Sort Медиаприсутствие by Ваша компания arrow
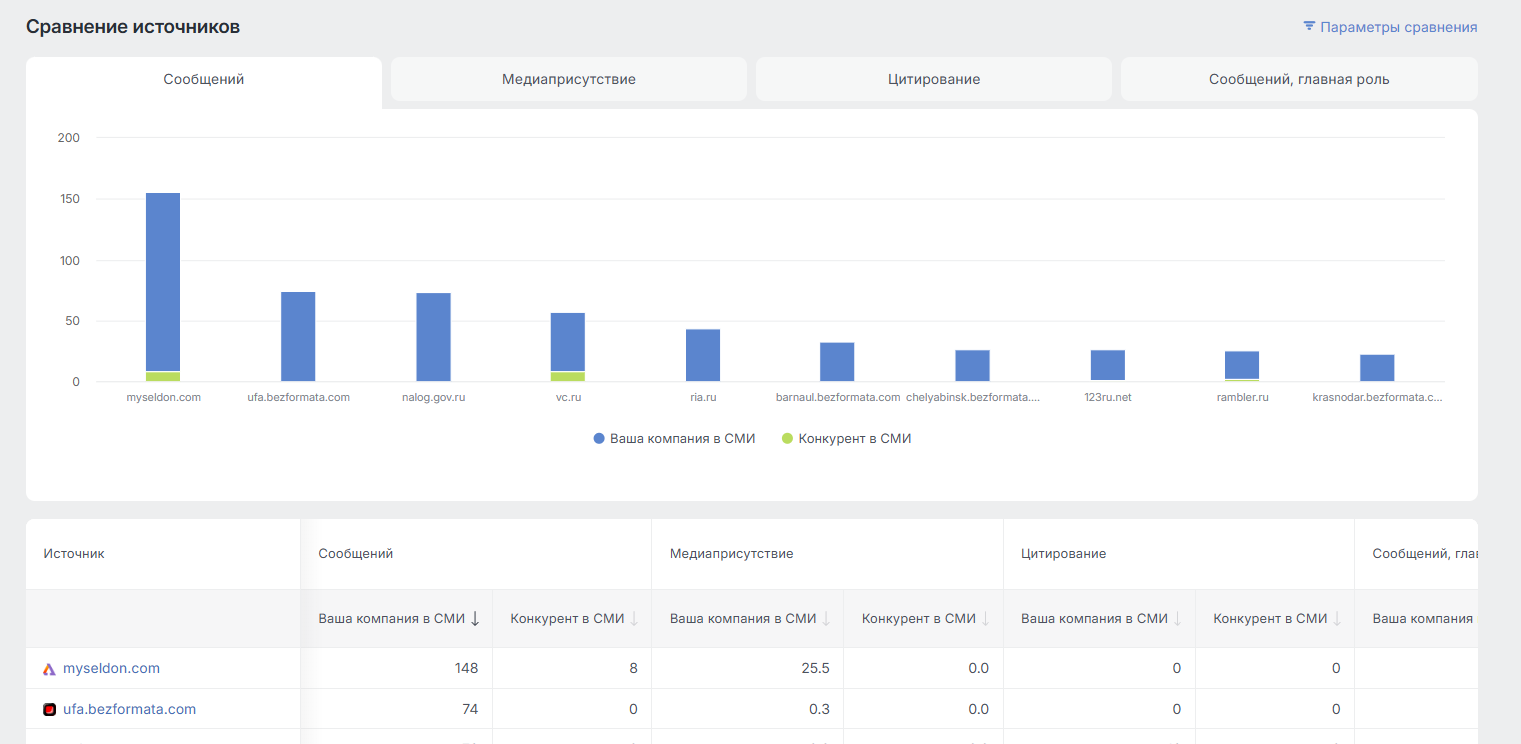The width and height of the screenshot is (1521, 744). click(826, 618)
